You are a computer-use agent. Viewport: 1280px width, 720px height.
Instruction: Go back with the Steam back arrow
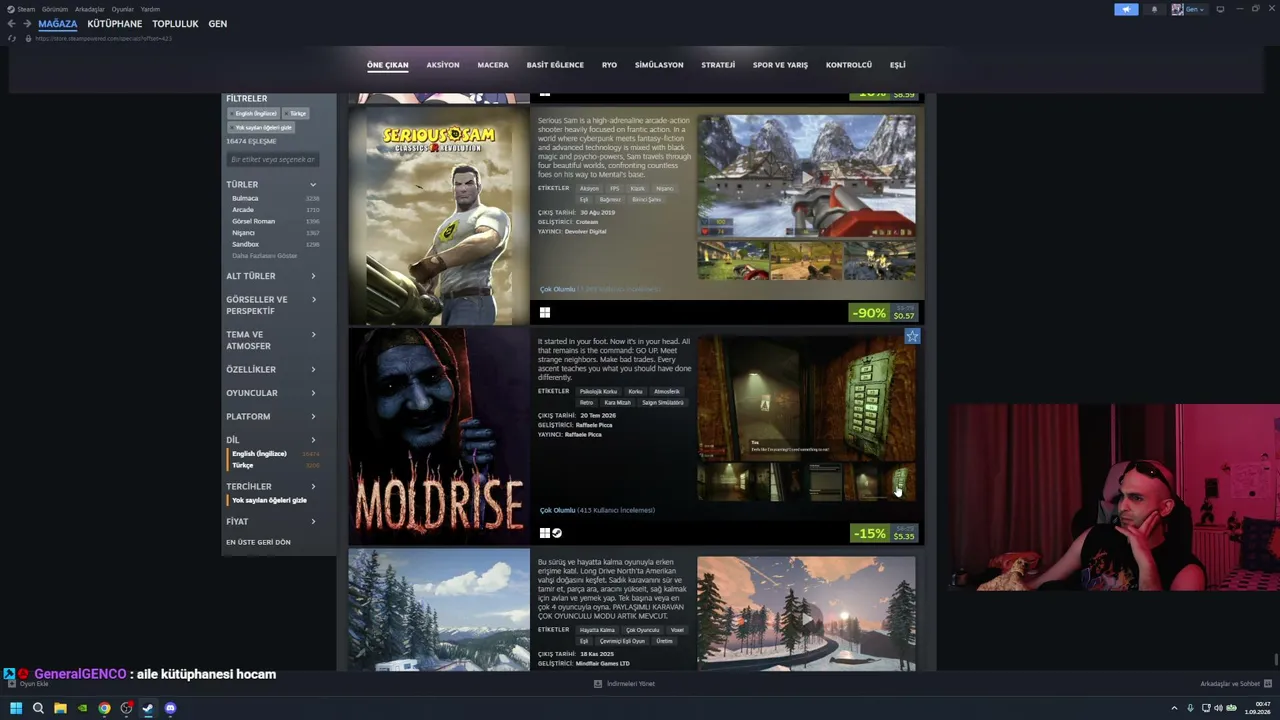point(11,24)
